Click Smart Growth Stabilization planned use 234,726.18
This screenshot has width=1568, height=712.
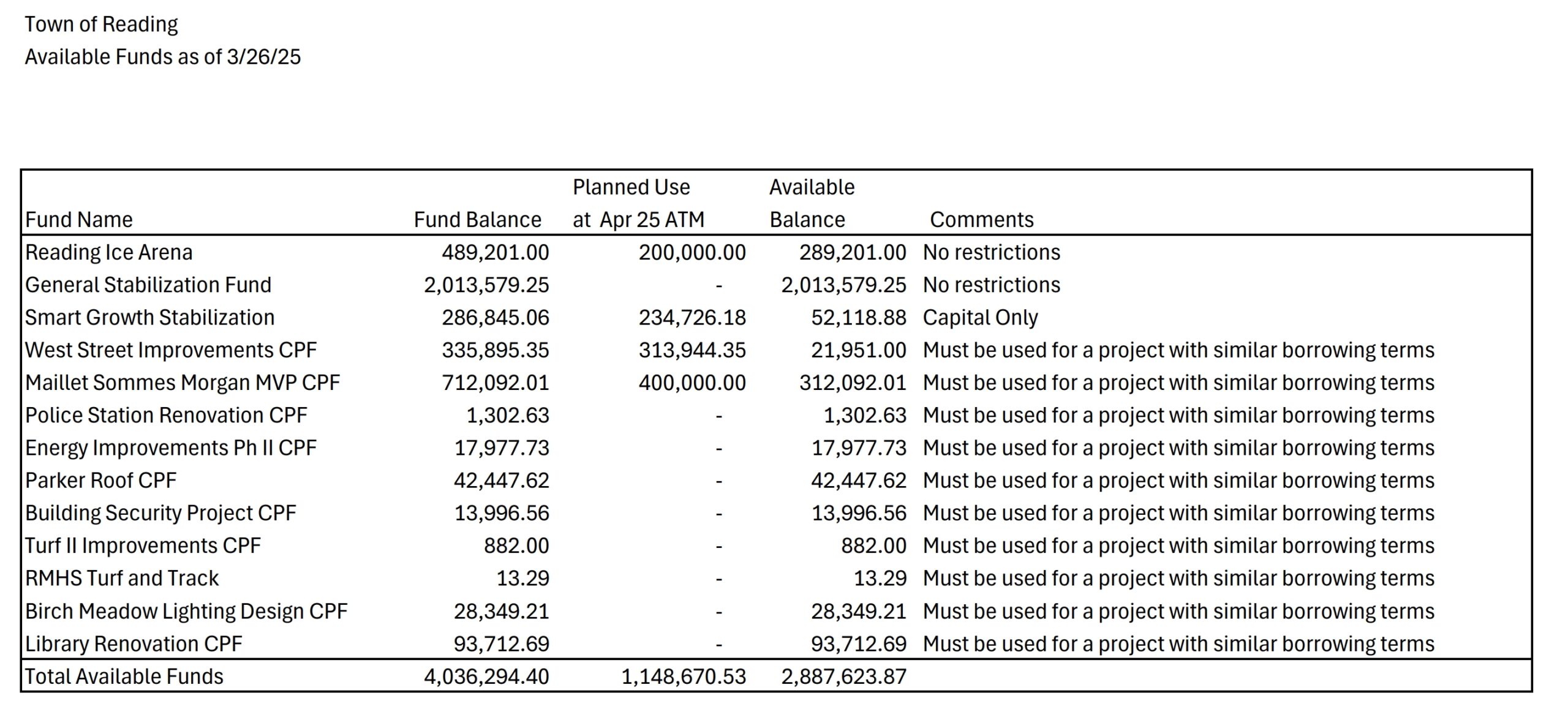pos(692,318)
